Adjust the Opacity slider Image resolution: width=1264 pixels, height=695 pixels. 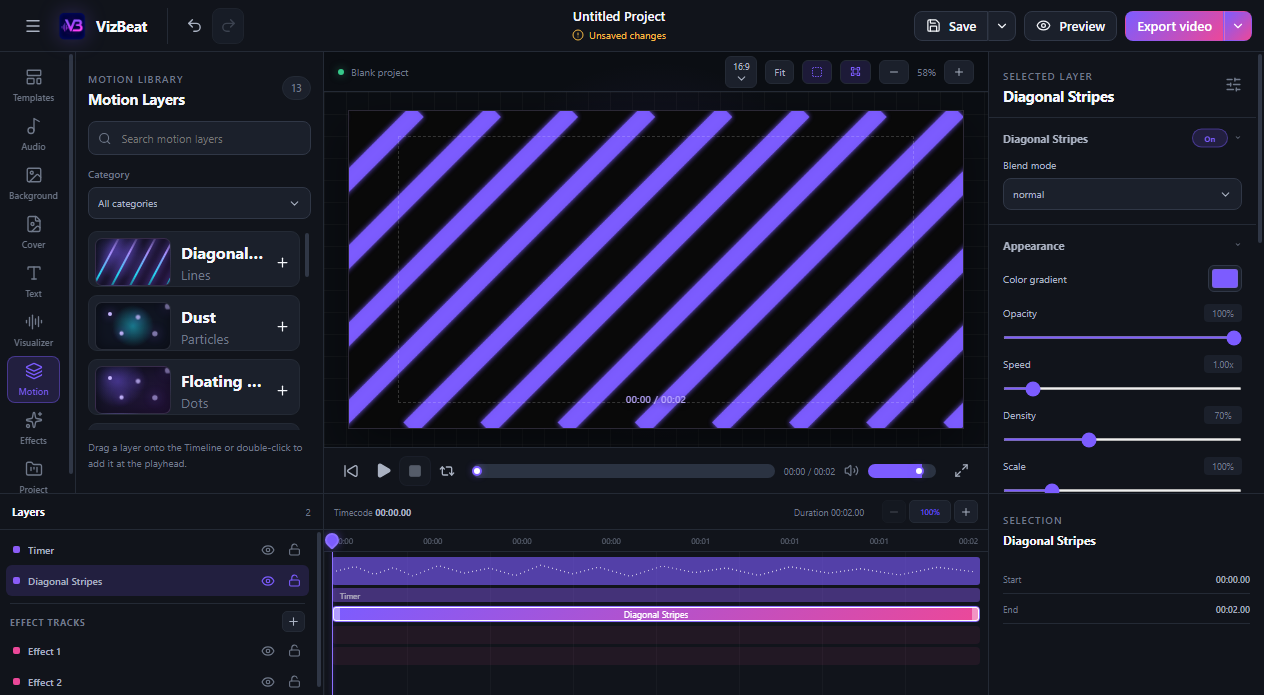[x=1122, y=338]
